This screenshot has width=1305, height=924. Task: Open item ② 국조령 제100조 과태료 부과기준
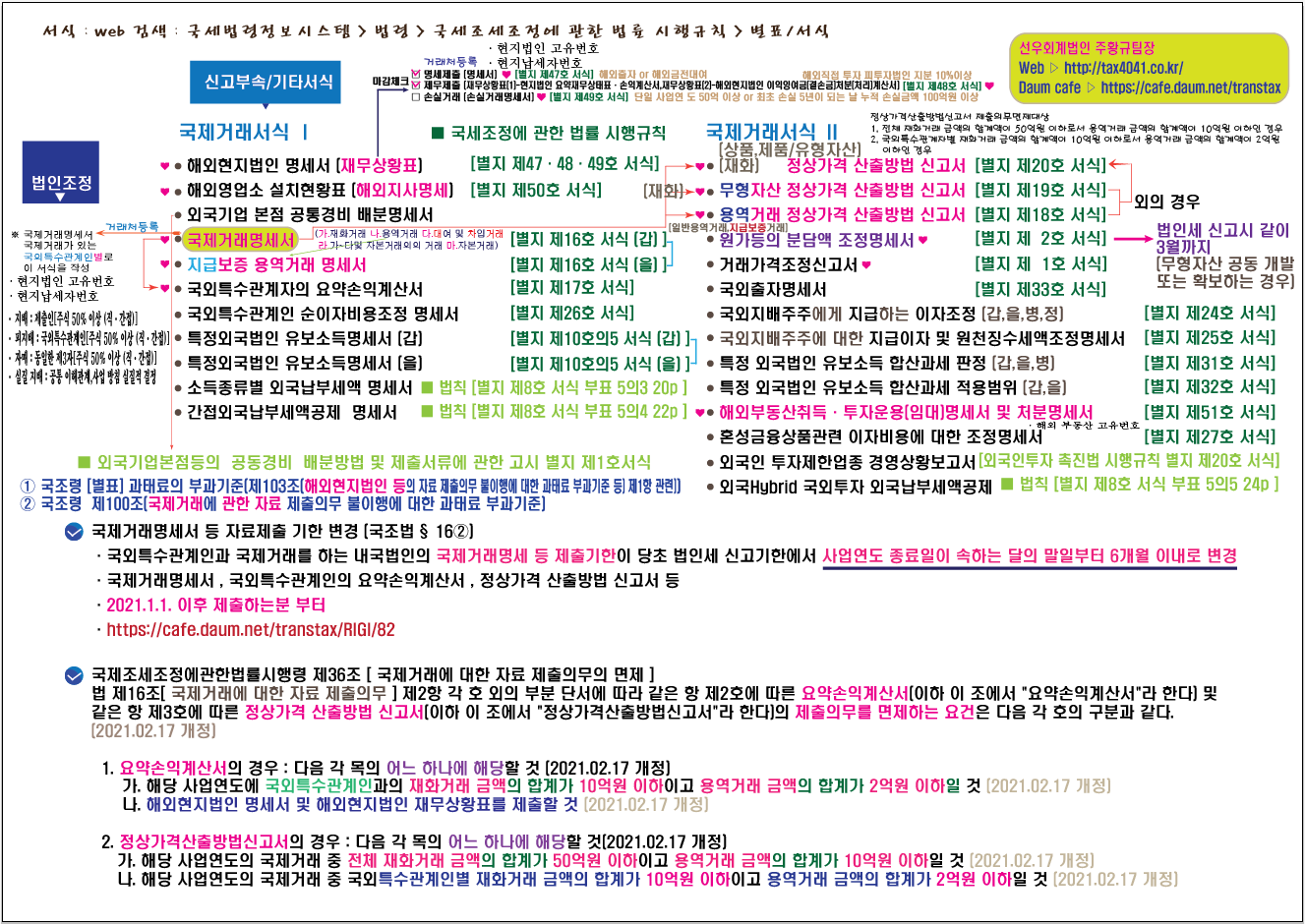[x=283, y=503]
